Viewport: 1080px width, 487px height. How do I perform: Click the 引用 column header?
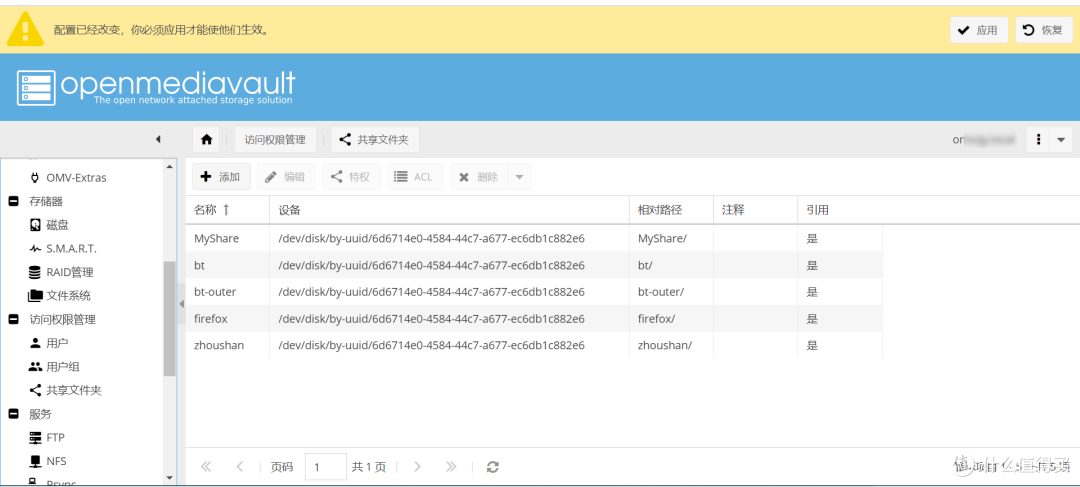point(840,210)
